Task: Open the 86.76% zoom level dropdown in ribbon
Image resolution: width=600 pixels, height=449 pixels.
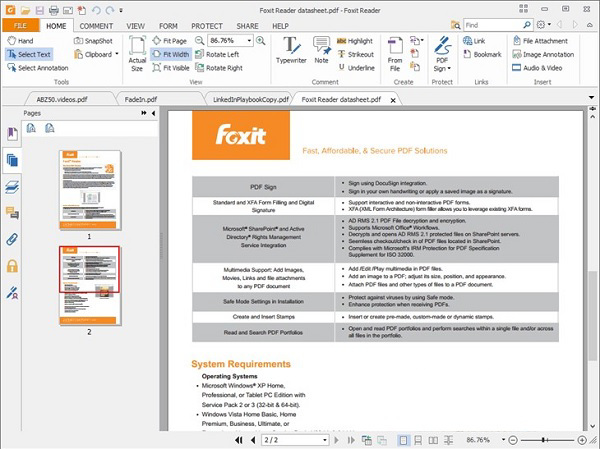Action: pos(249,40)
